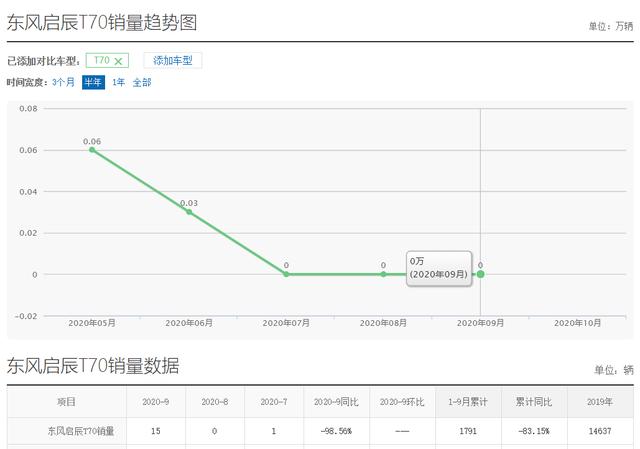Click the 2020年05月 x-axis label

pyautogui.click(x=92, y=323)
